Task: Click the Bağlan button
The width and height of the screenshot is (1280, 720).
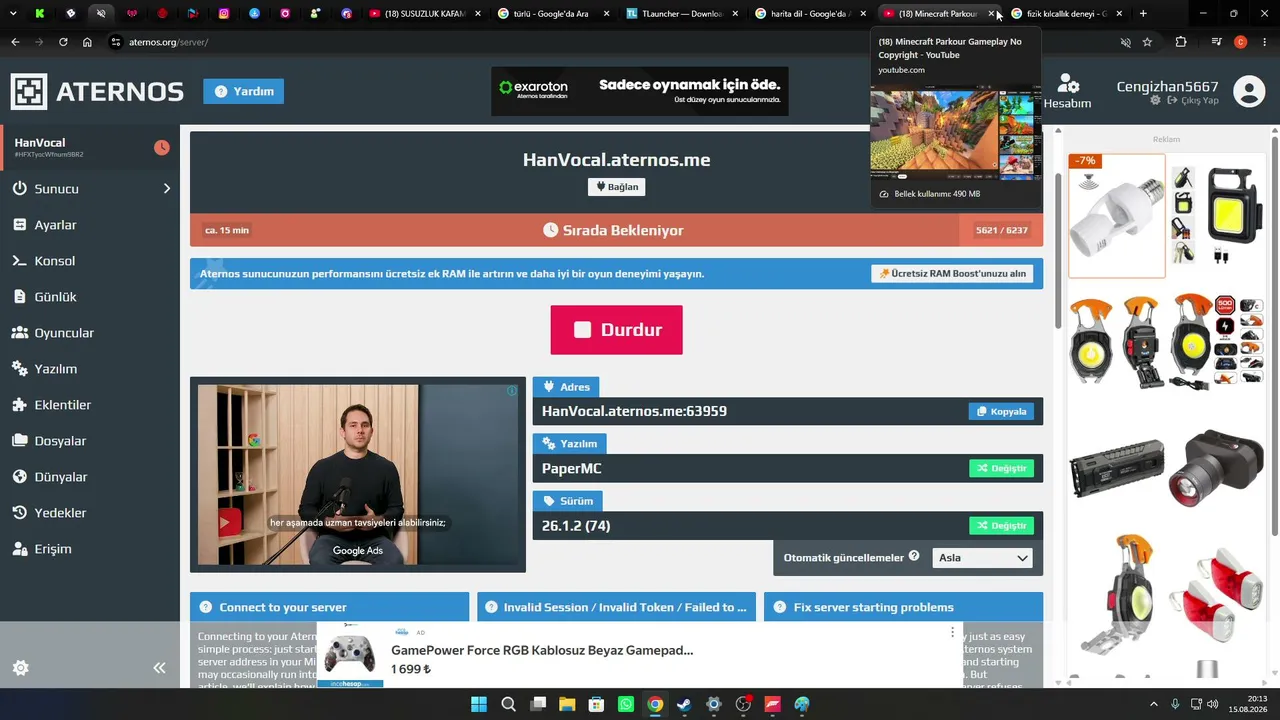Action: coord(616,187)
